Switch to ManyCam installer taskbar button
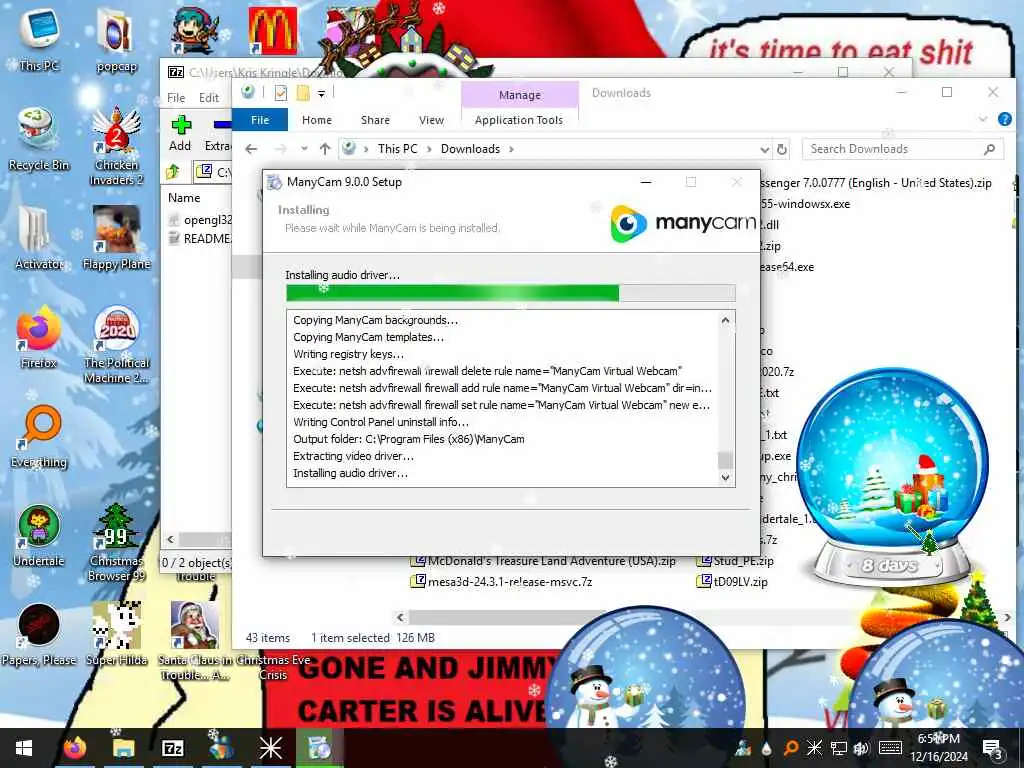The height and width of the screenshot is (768, 1024). 319,748
